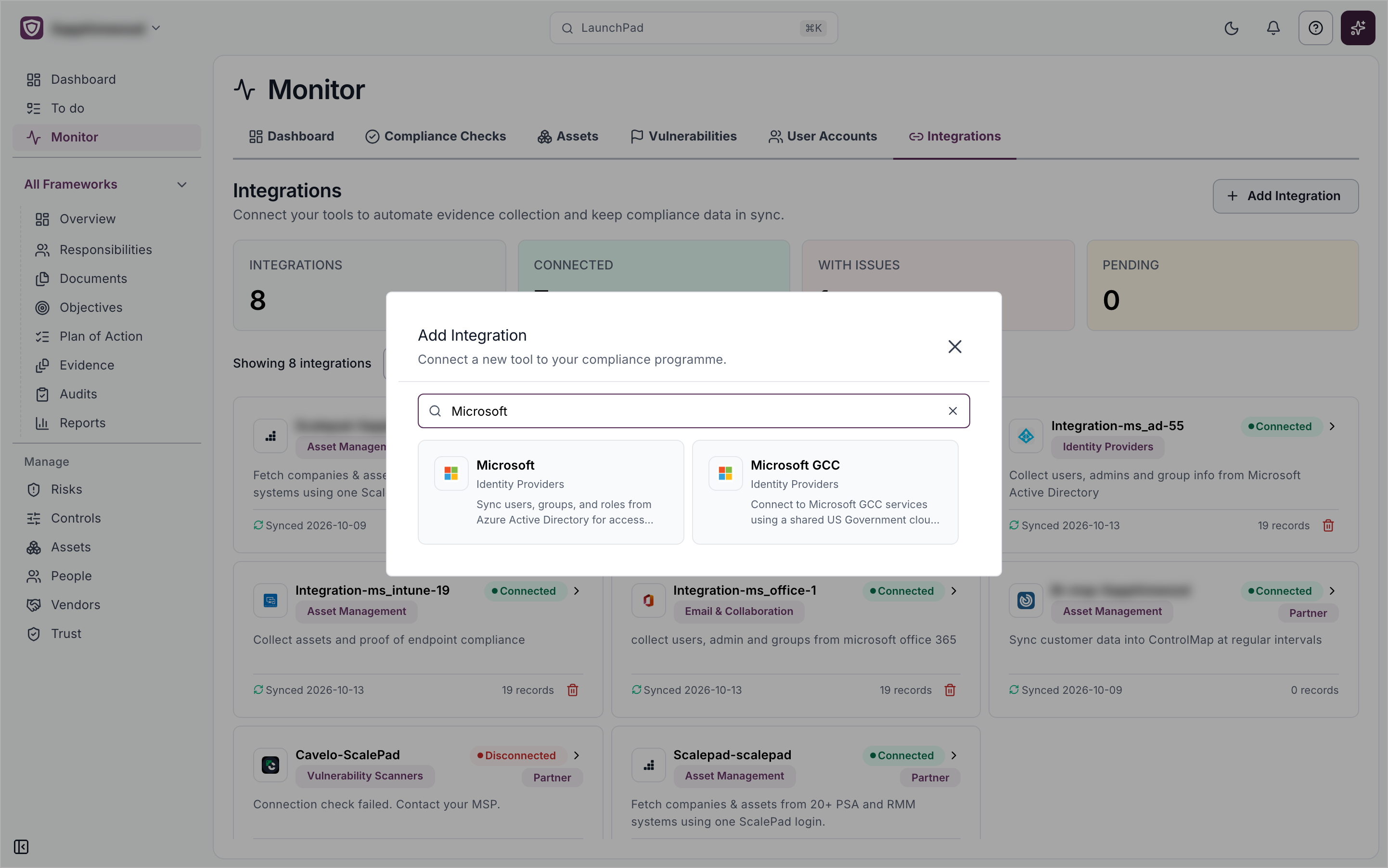
Task: Expand Scalepad-scalepad card chevron
Action: pos(954,755)
